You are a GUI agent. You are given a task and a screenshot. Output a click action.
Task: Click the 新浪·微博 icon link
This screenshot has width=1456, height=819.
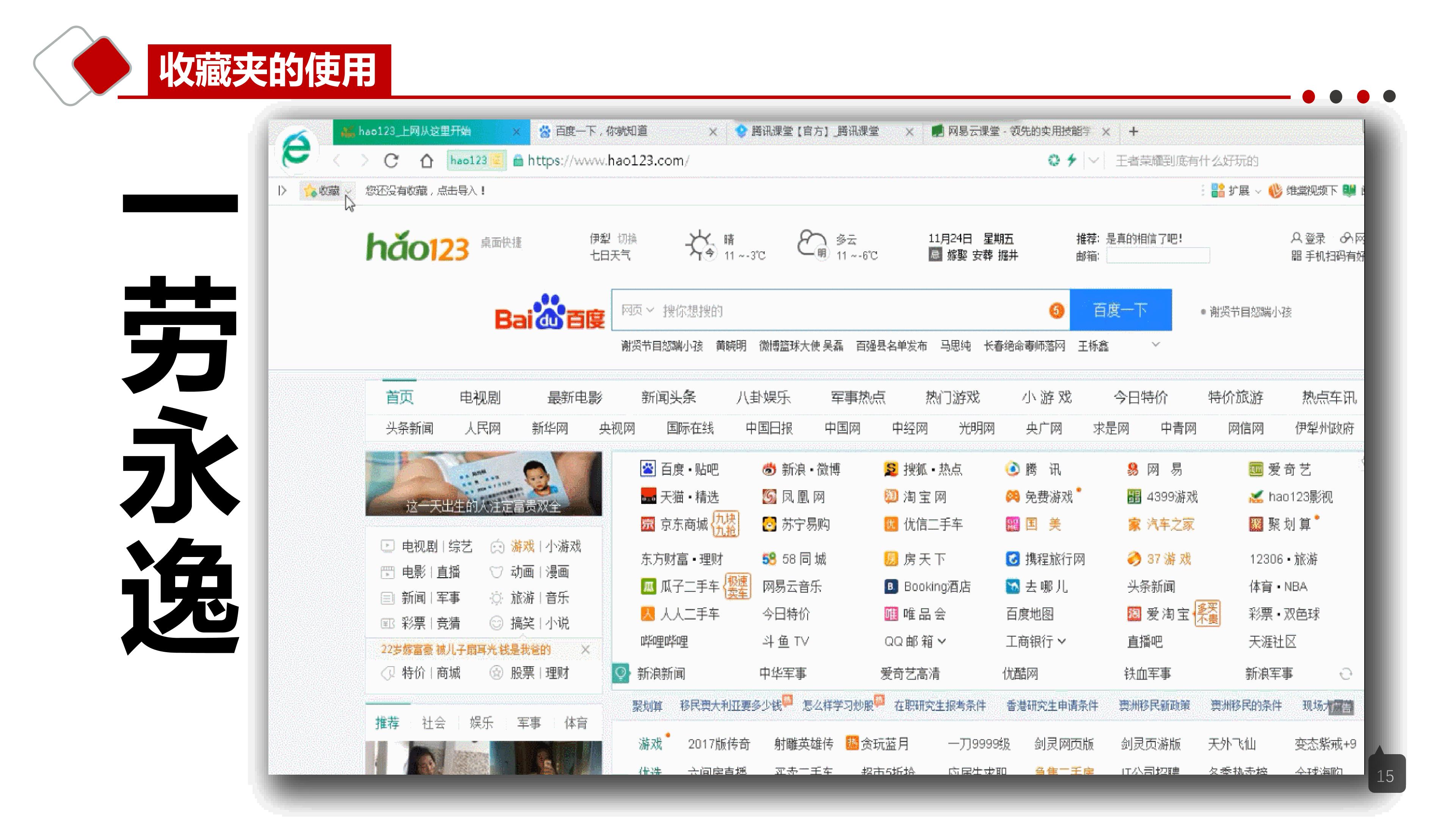(801, 469)
